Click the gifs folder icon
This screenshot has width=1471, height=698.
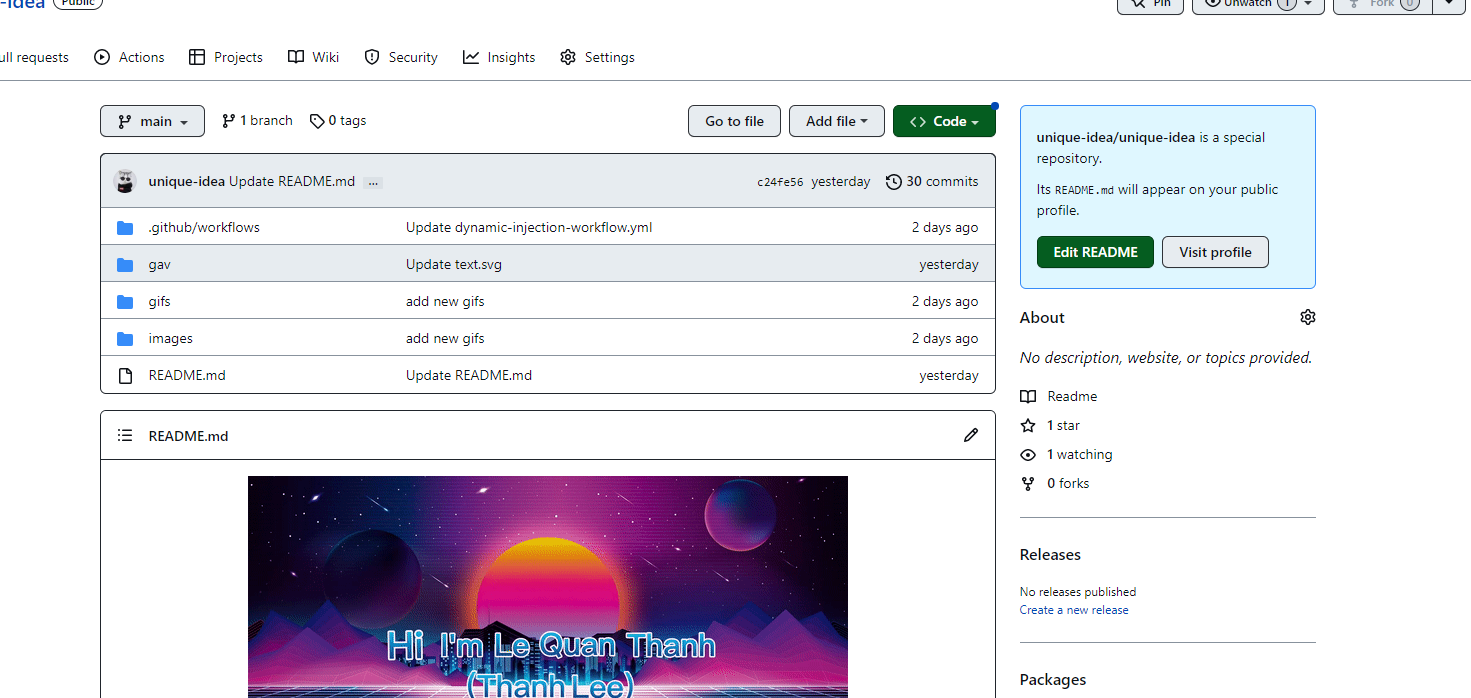click(125, 301)
